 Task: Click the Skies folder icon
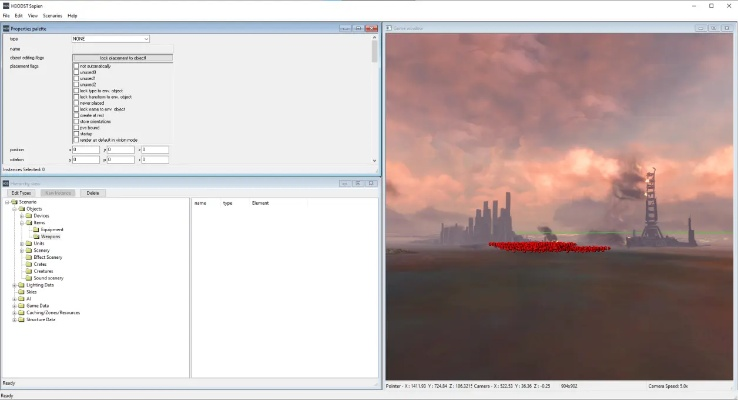tap(22, 291)
